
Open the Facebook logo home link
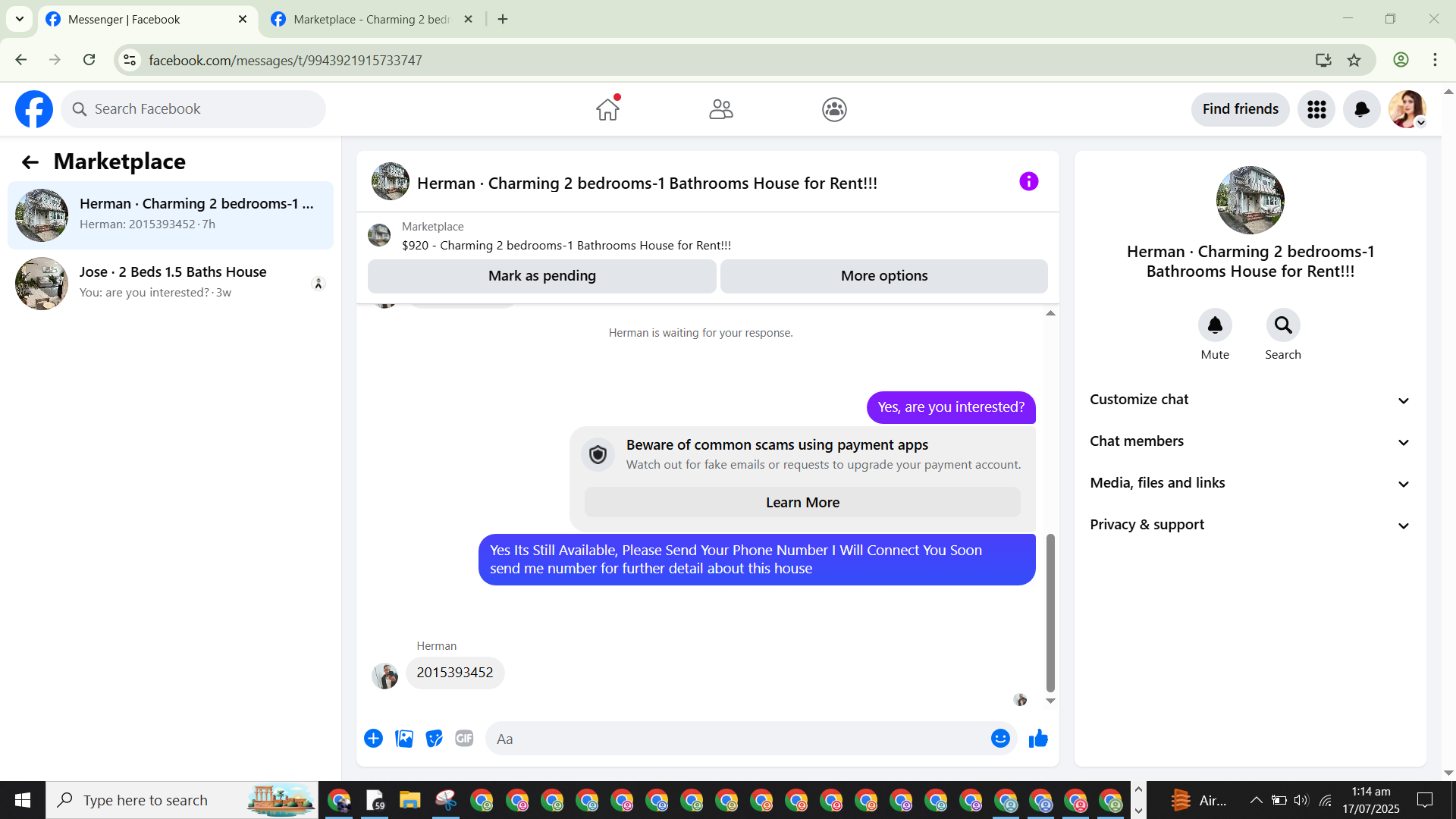(x=34, y=109)
